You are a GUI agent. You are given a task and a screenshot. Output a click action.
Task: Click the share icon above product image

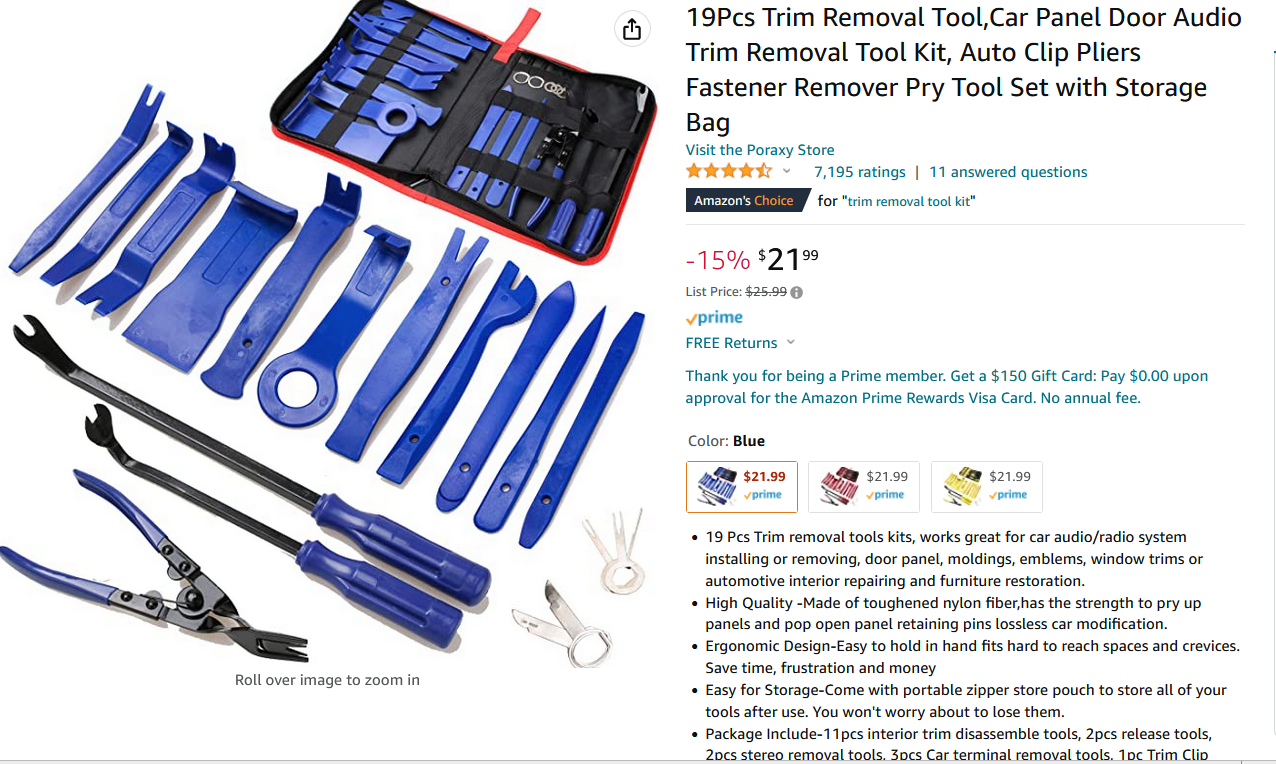(x=631, y=30)
